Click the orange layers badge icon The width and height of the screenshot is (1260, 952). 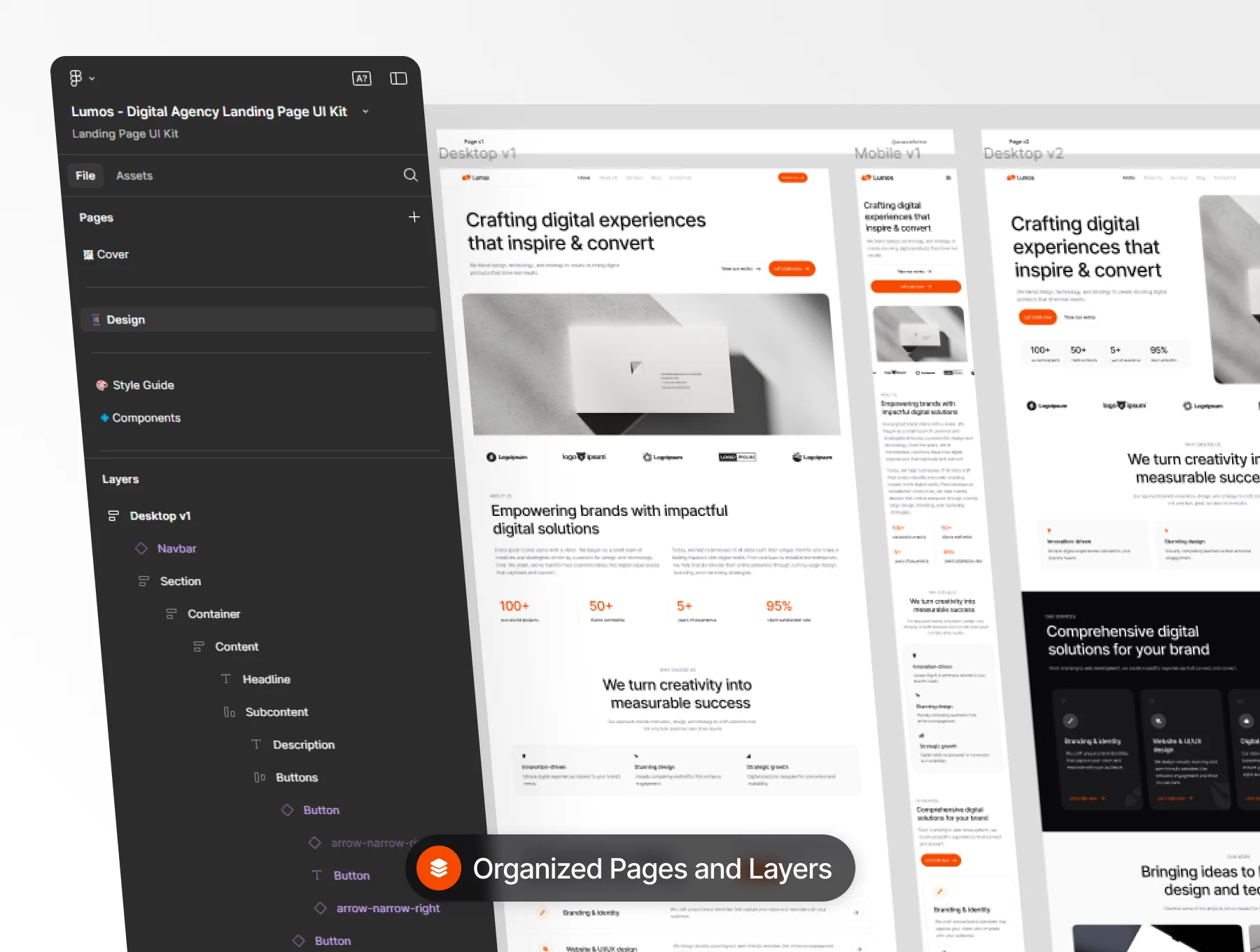coord(439,868)
